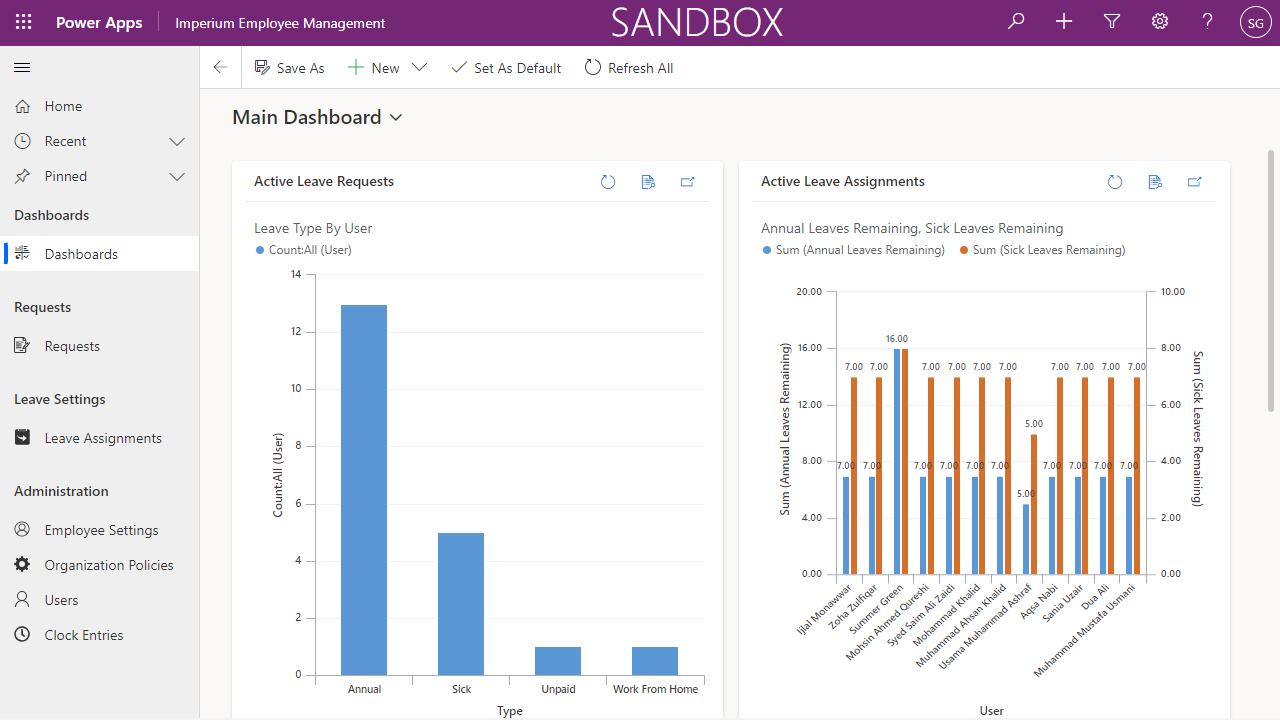Image resolution: width=1280 pixels, height=720 pixels.
Task: Open global search from the top bar
Action: pyautogui.click(x=1016, y=21)
